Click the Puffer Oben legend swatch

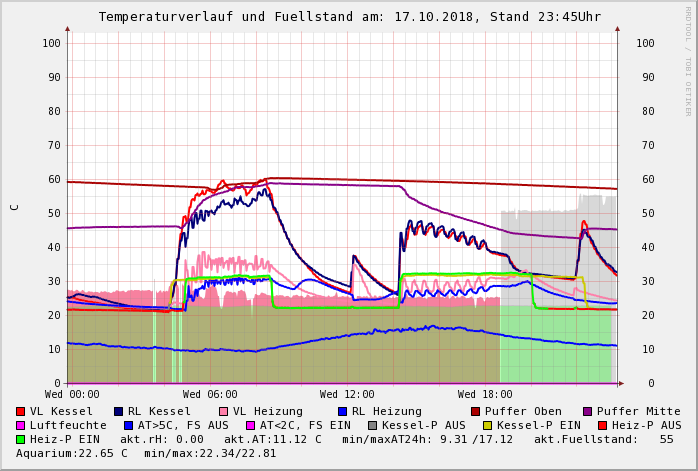click(475, 411)
